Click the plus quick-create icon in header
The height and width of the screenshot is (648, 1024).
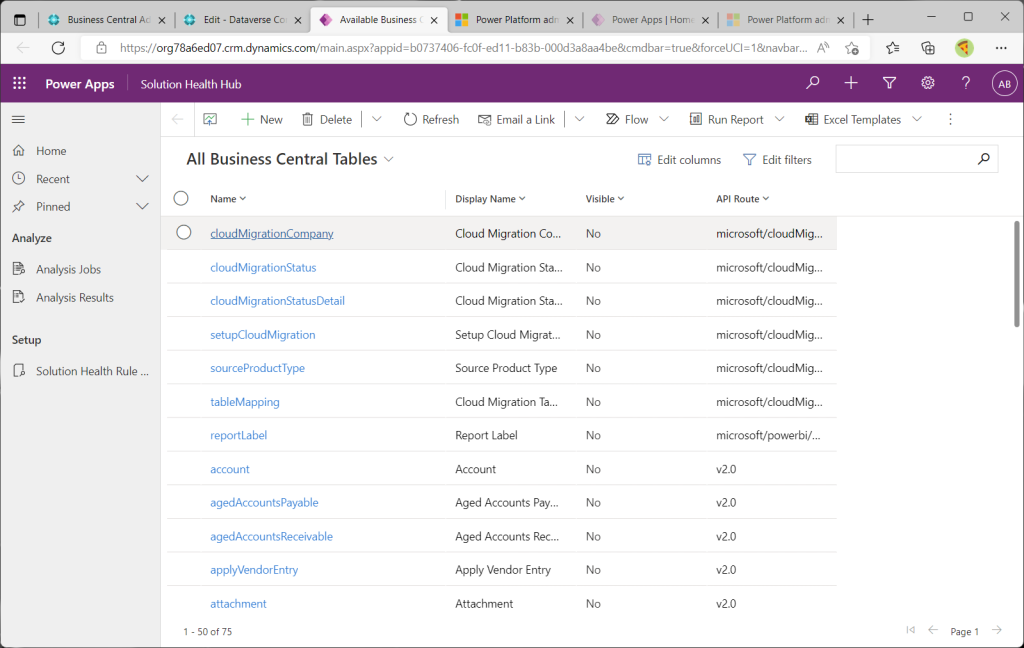[851, 83]
